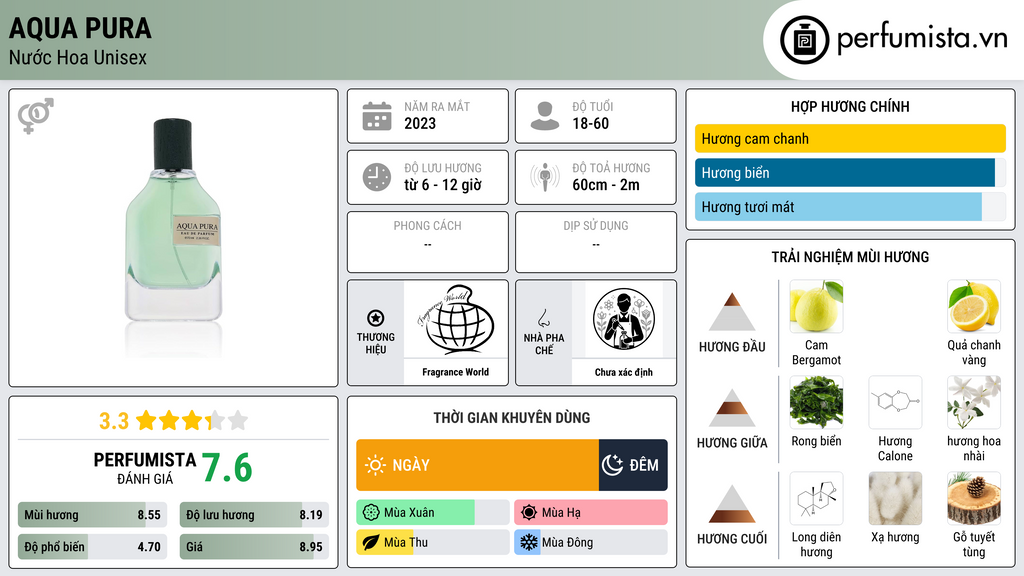Click the Cam Bergamot note image
This screenshot has width=1024, height=576.
[x=816, y=306]
